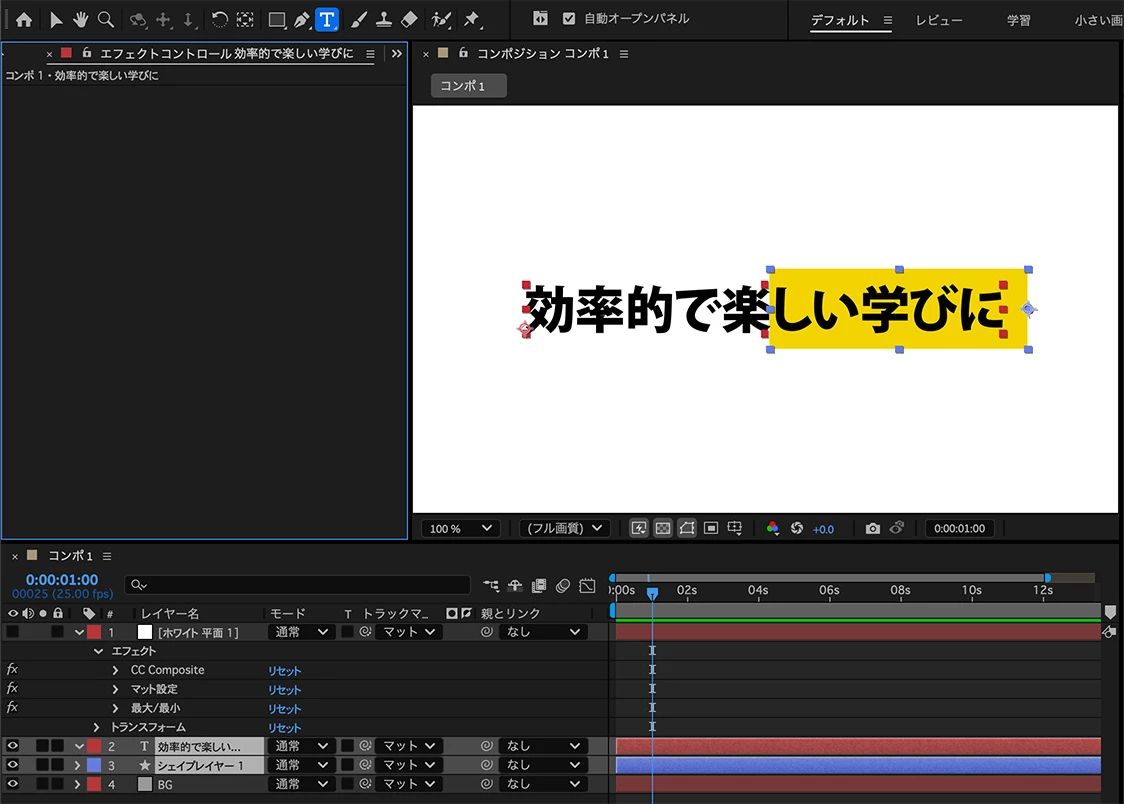Open the channel color display icon
This screenshot has width=1124, height=804.
click(772, 528)
